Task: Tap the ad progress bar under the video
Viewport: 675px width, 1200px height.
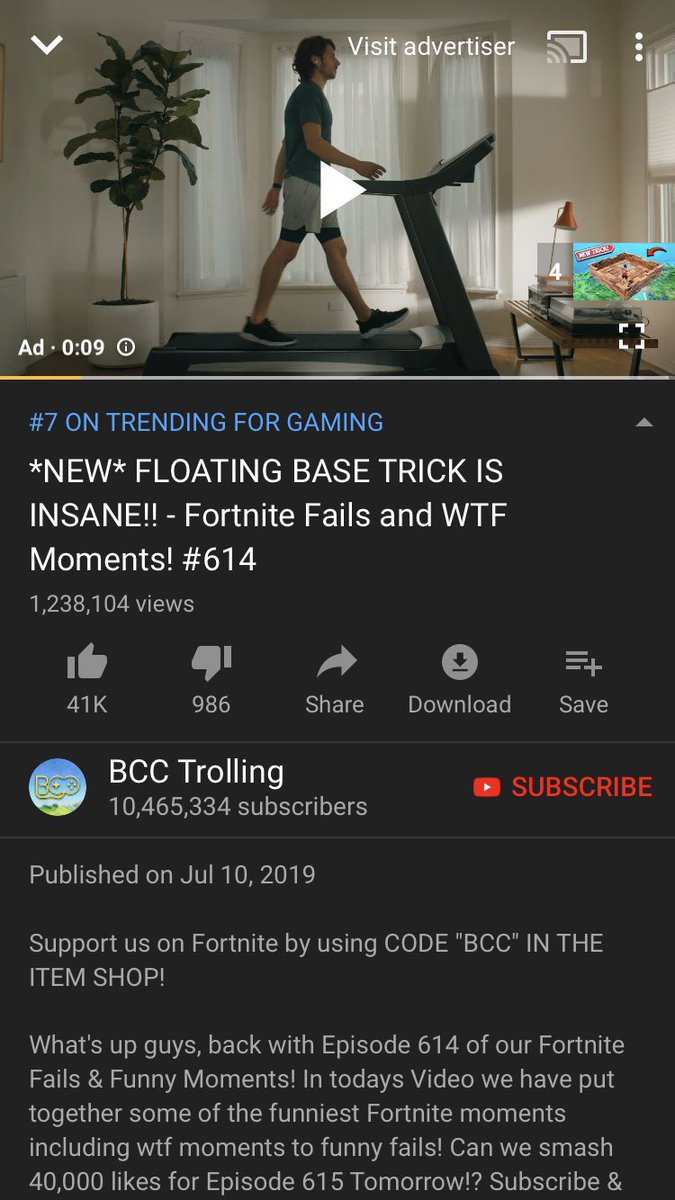Action: (337, 377)
